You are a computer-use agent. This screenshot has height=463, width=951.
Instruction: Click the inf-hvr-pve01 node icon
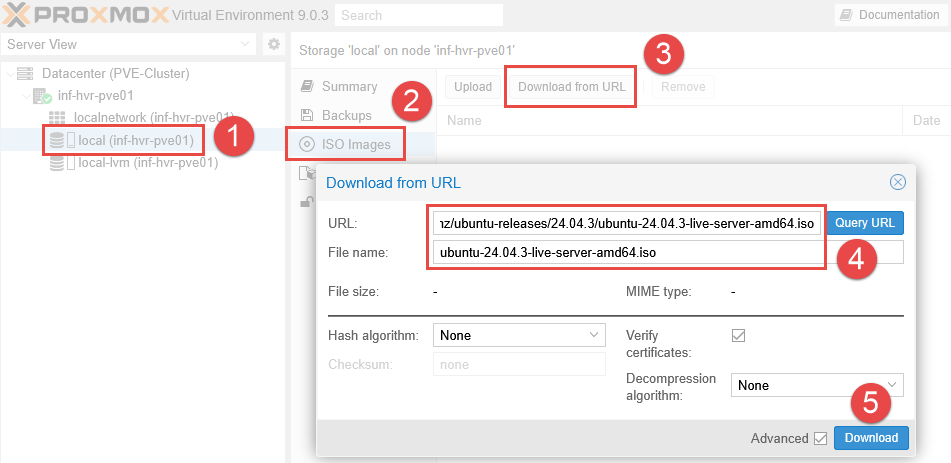(x=42, y=96)
